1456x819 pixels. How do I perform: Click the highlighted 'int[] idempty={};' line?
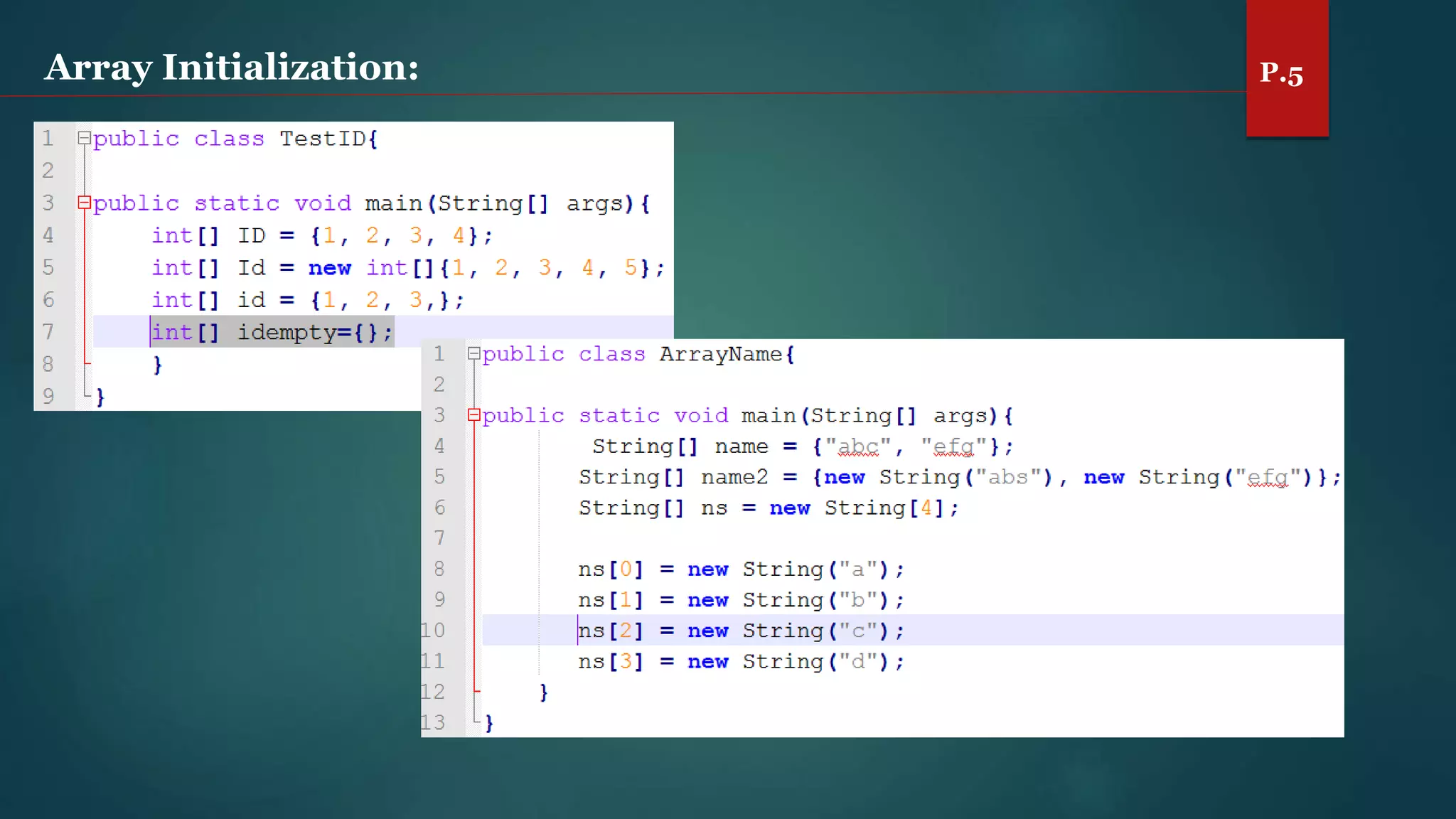click(x=272, y=332)
